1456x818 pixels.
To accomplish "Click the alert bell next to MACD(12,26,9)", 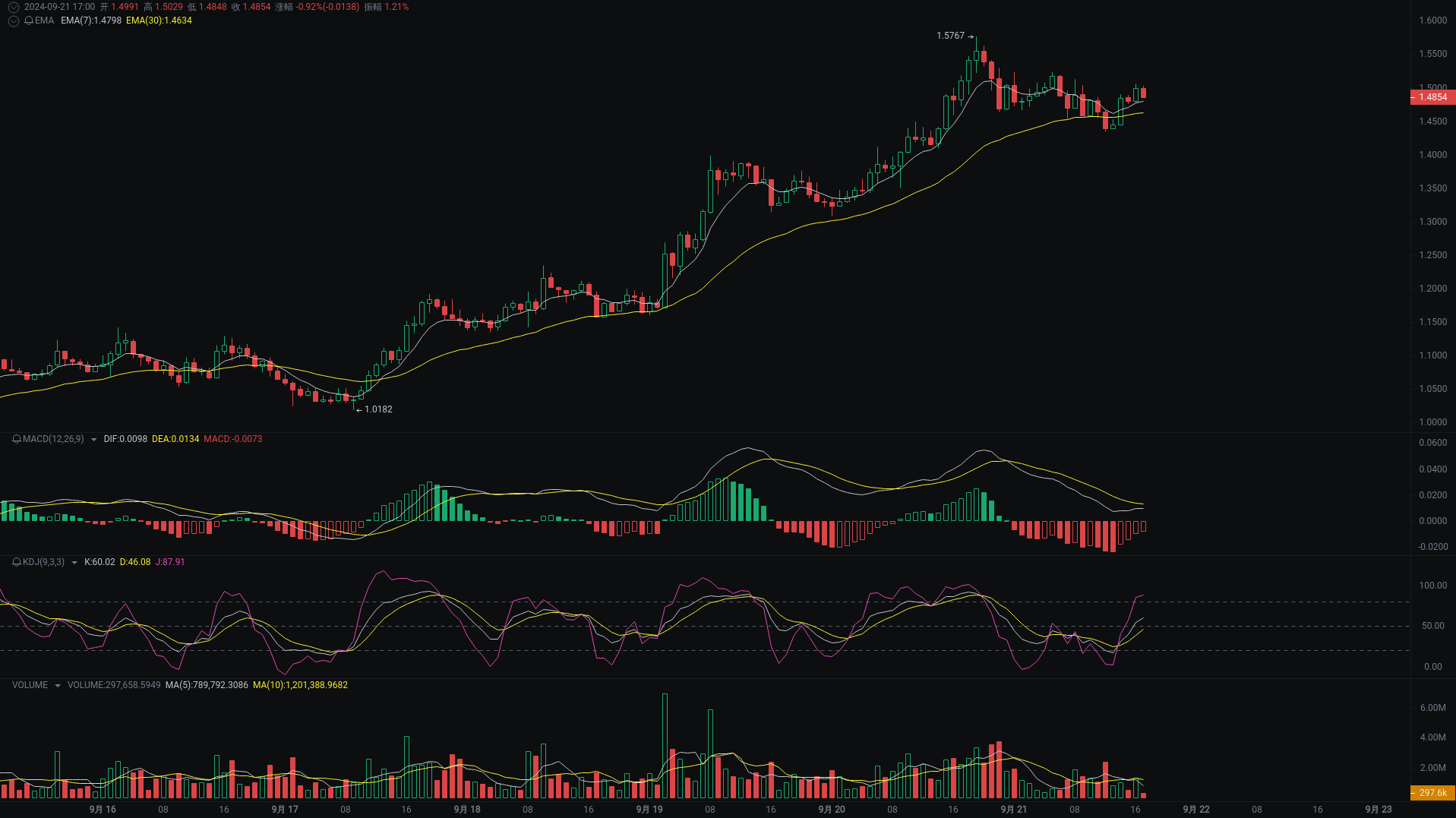I will coord(15,439).
